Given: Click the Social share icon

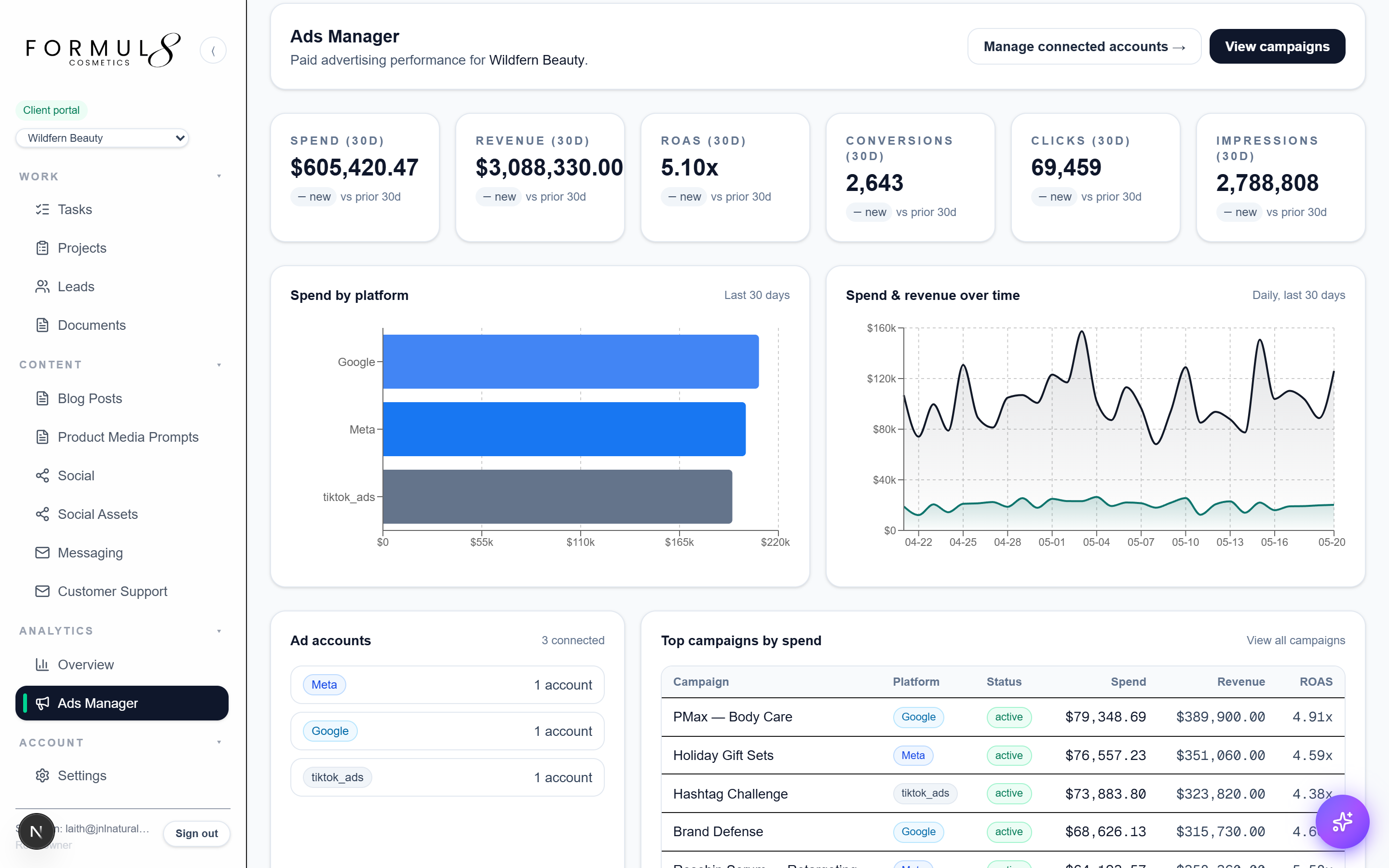Looking at the screenshot, I should (42, 475).
